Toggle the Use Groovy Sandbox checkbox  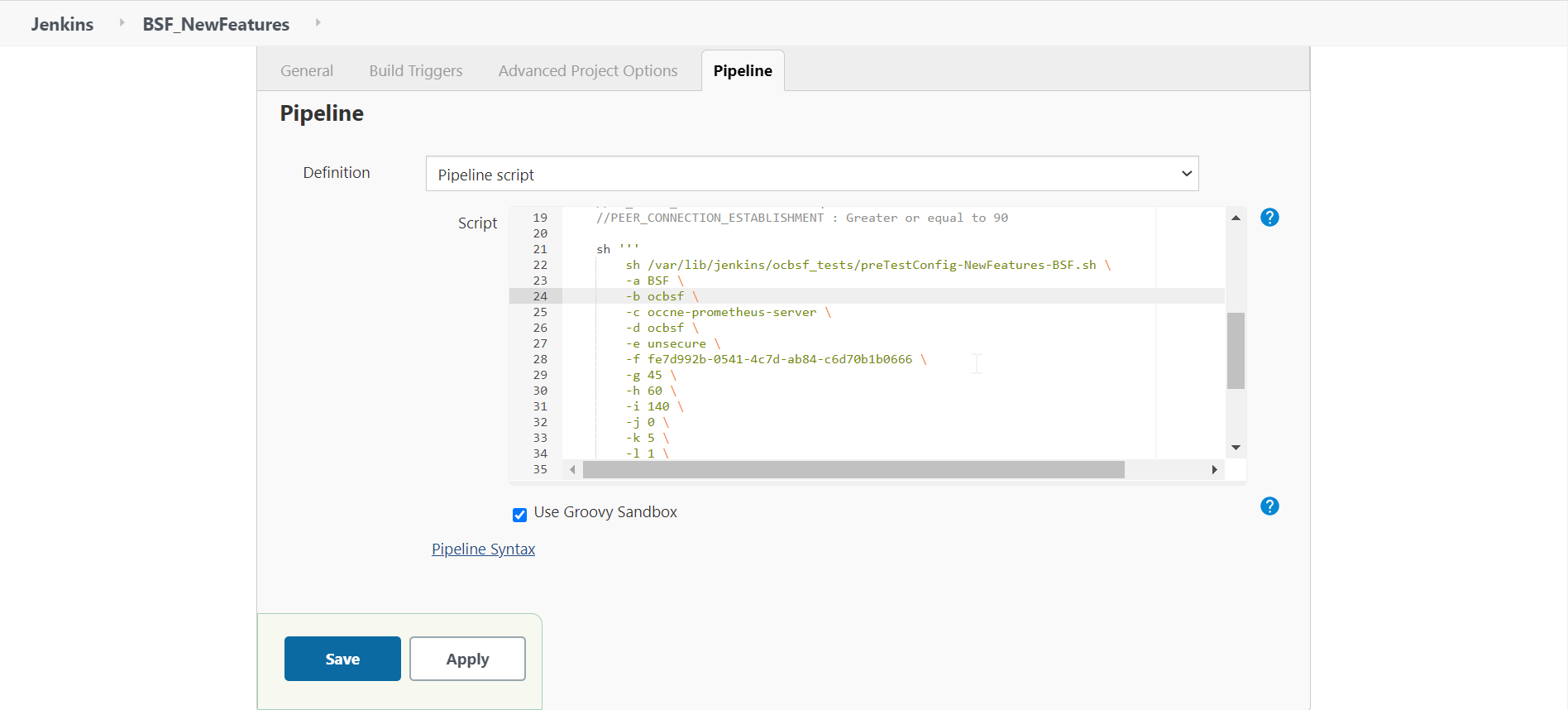pyautogui.click(x=519, y=515)
